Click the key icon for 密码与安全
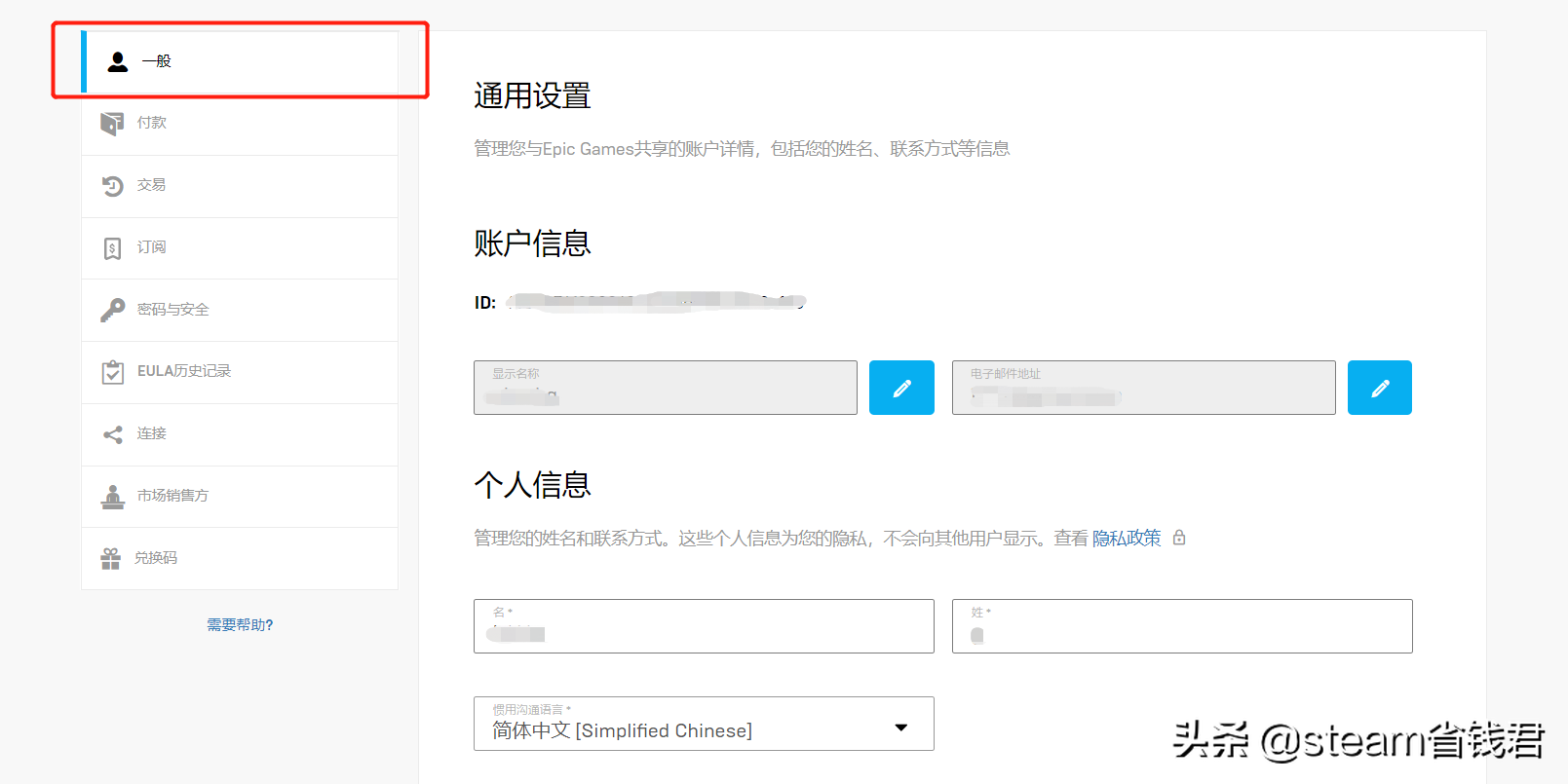Viewport: 1568px width, 784px height. (x=112, y=310)
